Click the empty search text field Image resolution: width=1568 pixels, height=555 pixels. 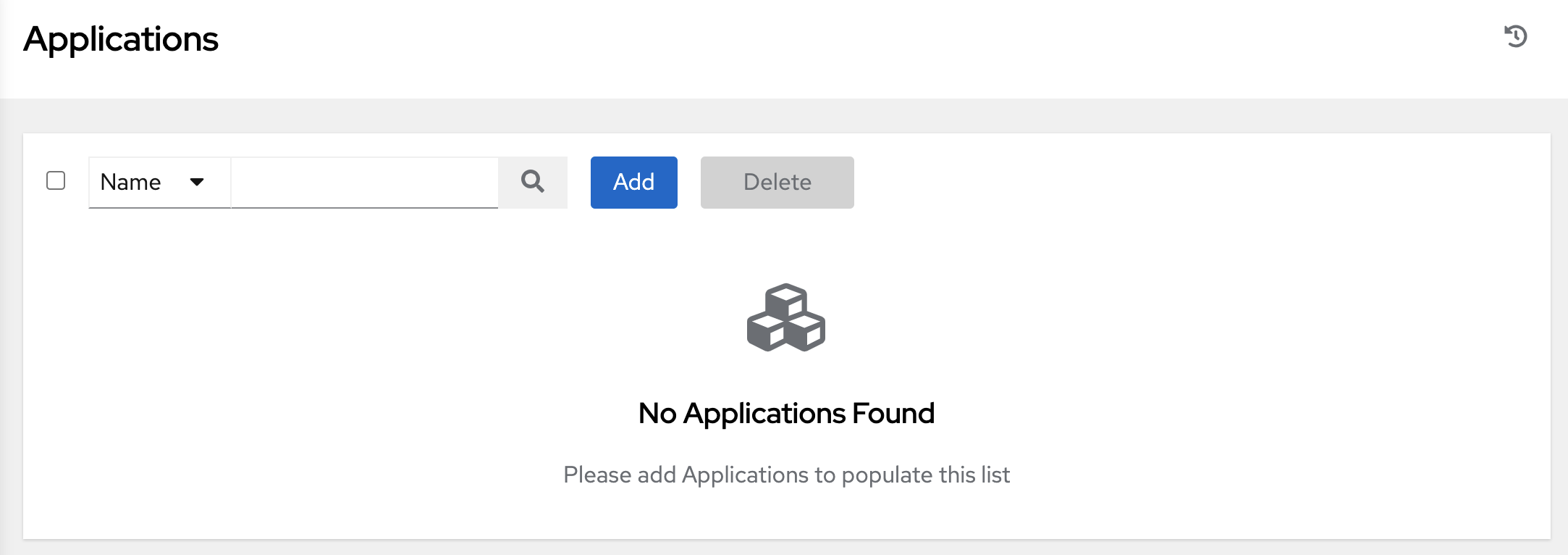click(x=362, y=183)
